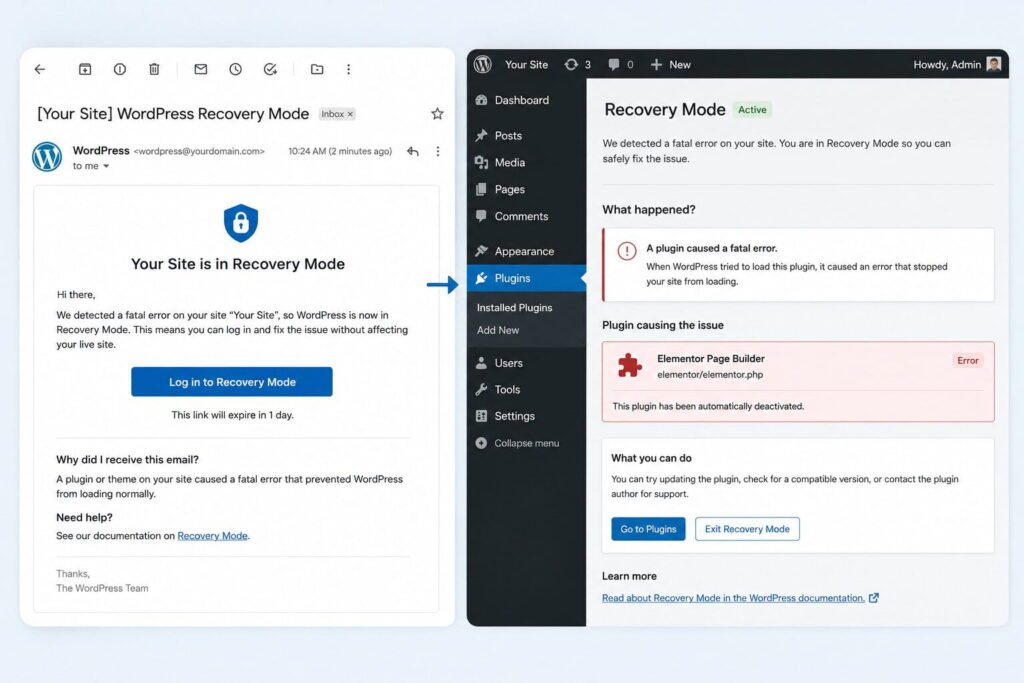Viewport: 1024px width, 683px height.
Task: Click the sender address wordpress@yourdomain.com
Action: 199,151
